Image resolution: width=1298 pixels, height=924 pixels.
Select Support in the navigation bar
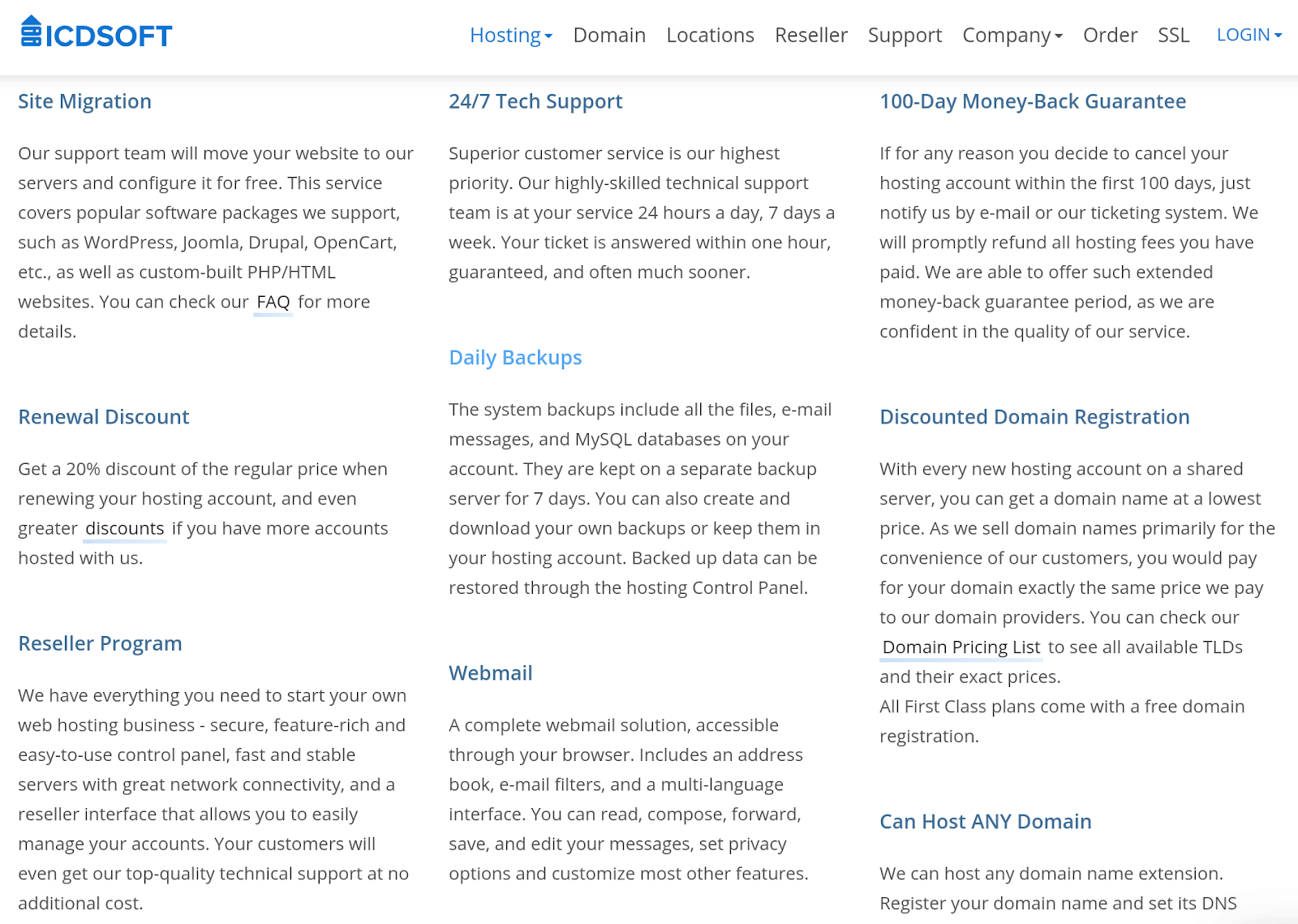905,36
